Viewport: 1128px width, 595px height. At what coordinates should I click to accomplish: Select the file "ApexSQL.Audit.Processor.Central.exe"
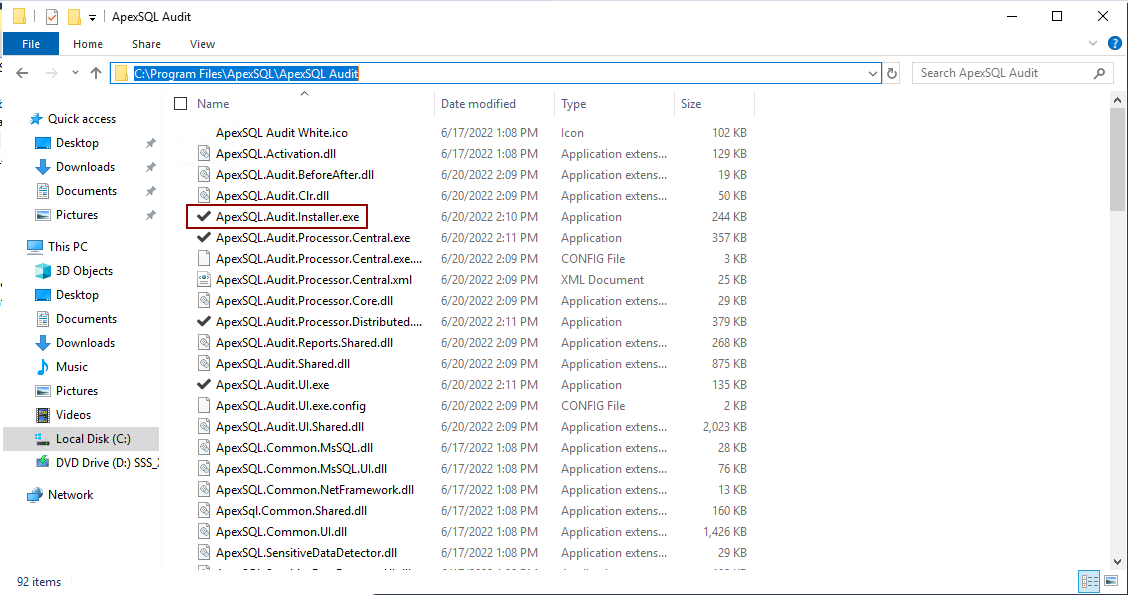(x=313, y=238)
